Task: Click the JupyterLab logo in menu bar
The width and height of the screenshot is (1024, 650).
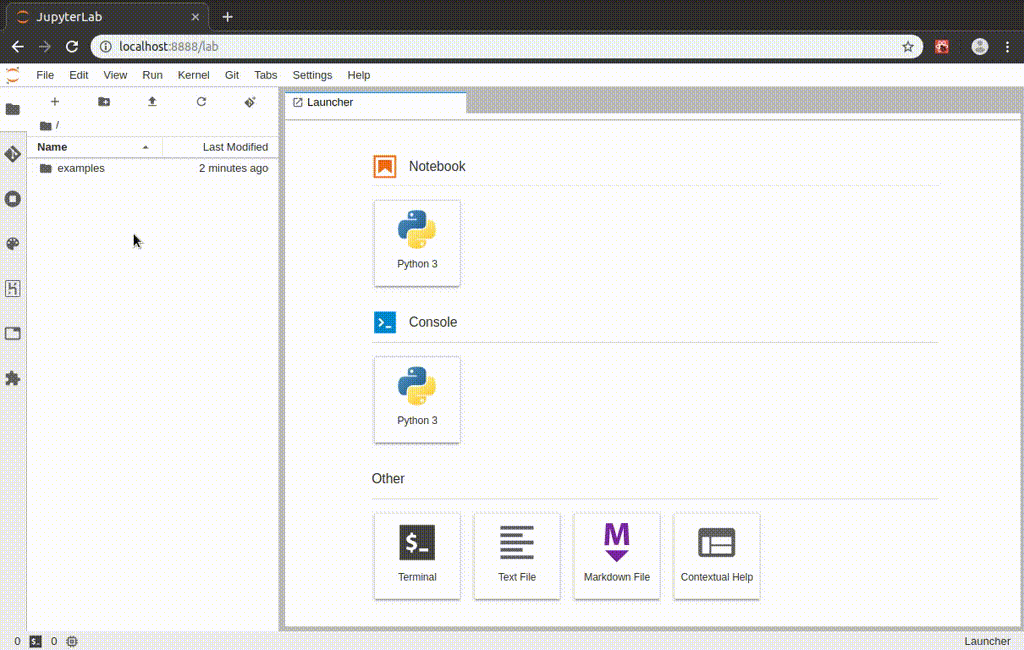Action: [12, 74]
